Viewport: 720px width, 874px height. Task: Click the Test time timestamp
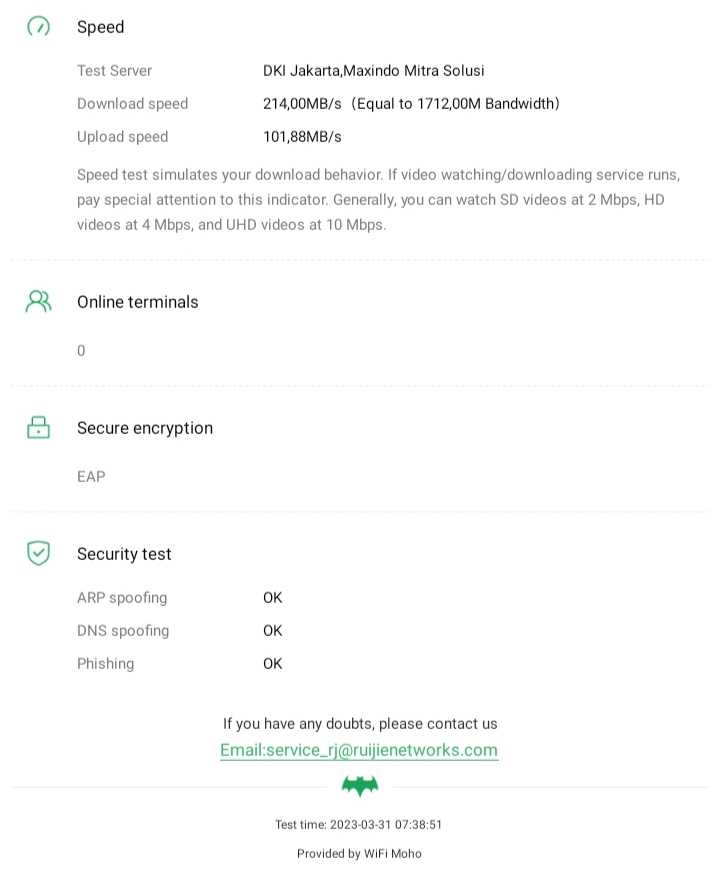click(359, 825)
